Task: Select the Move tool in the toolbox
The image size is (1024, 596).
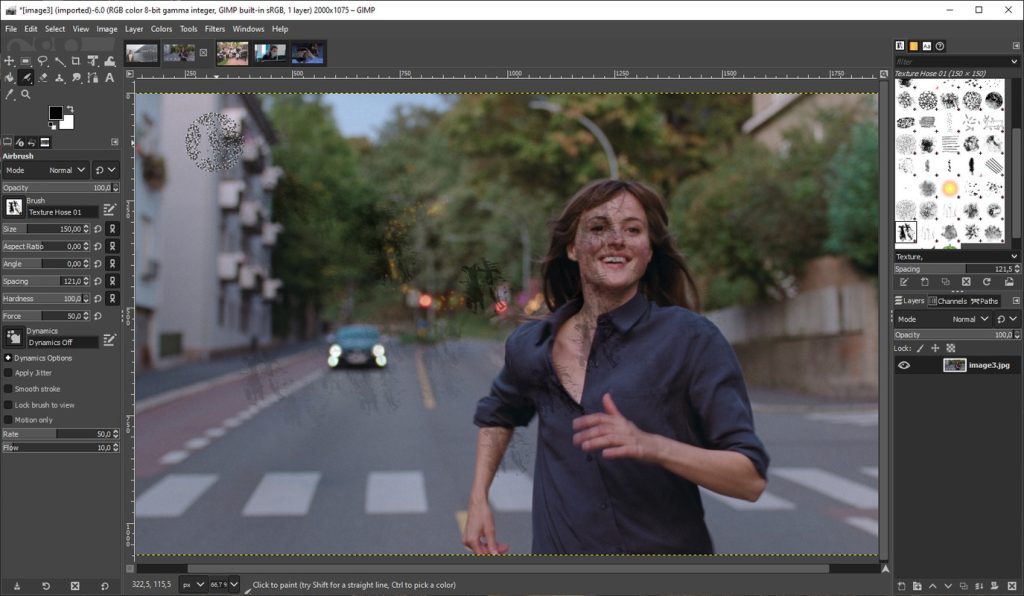Action: click(9, 61)
